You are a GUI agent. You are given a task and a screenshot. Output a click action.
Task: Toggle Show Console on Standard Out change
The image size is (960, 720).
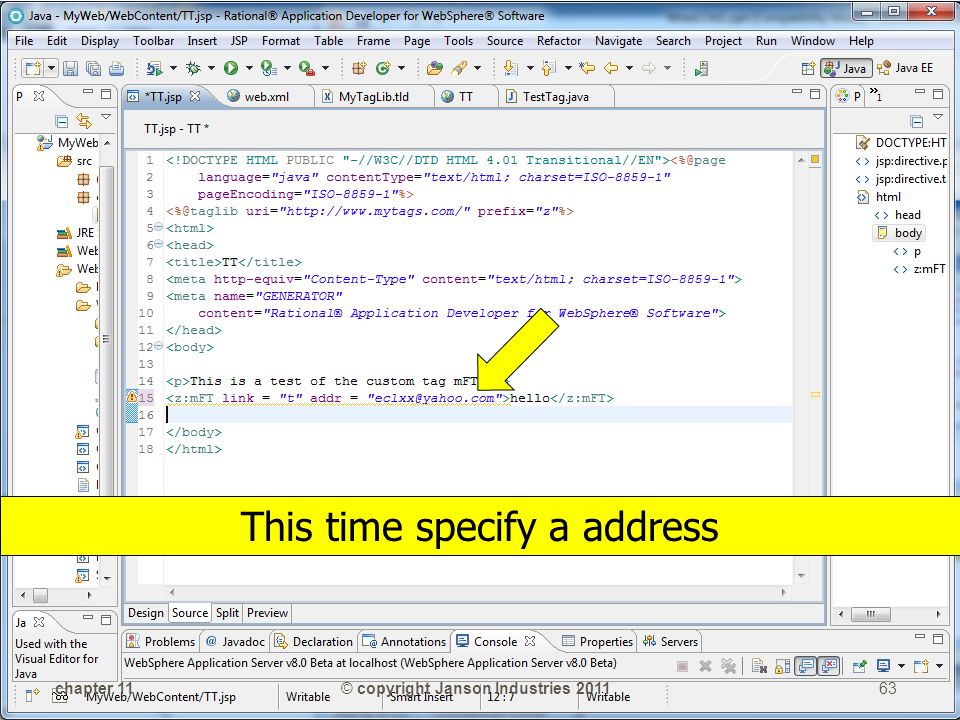pyautogui.click(x=806, y=666)
